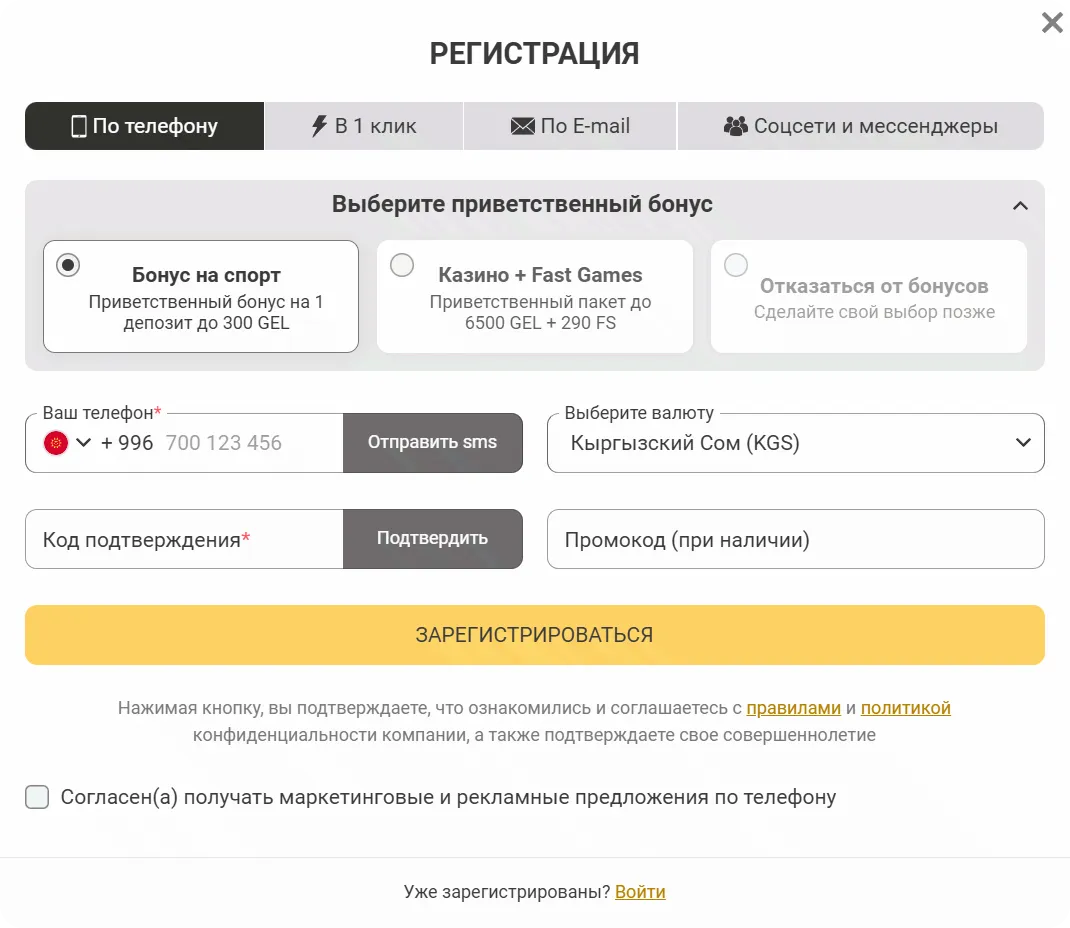Check the marketing offers agreement checkbox

point(37,797)
